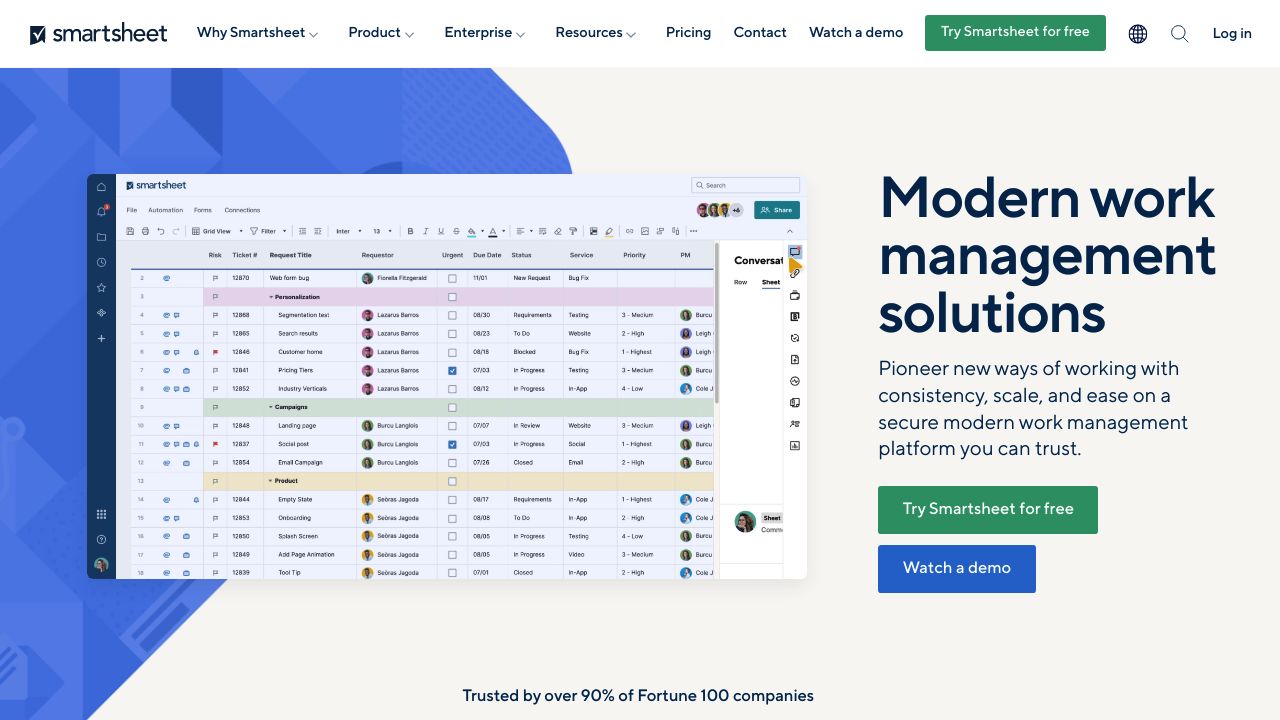Click the Bold formatting icon in the toolbar
The image size is (1280, 720).
click(411, 231)
